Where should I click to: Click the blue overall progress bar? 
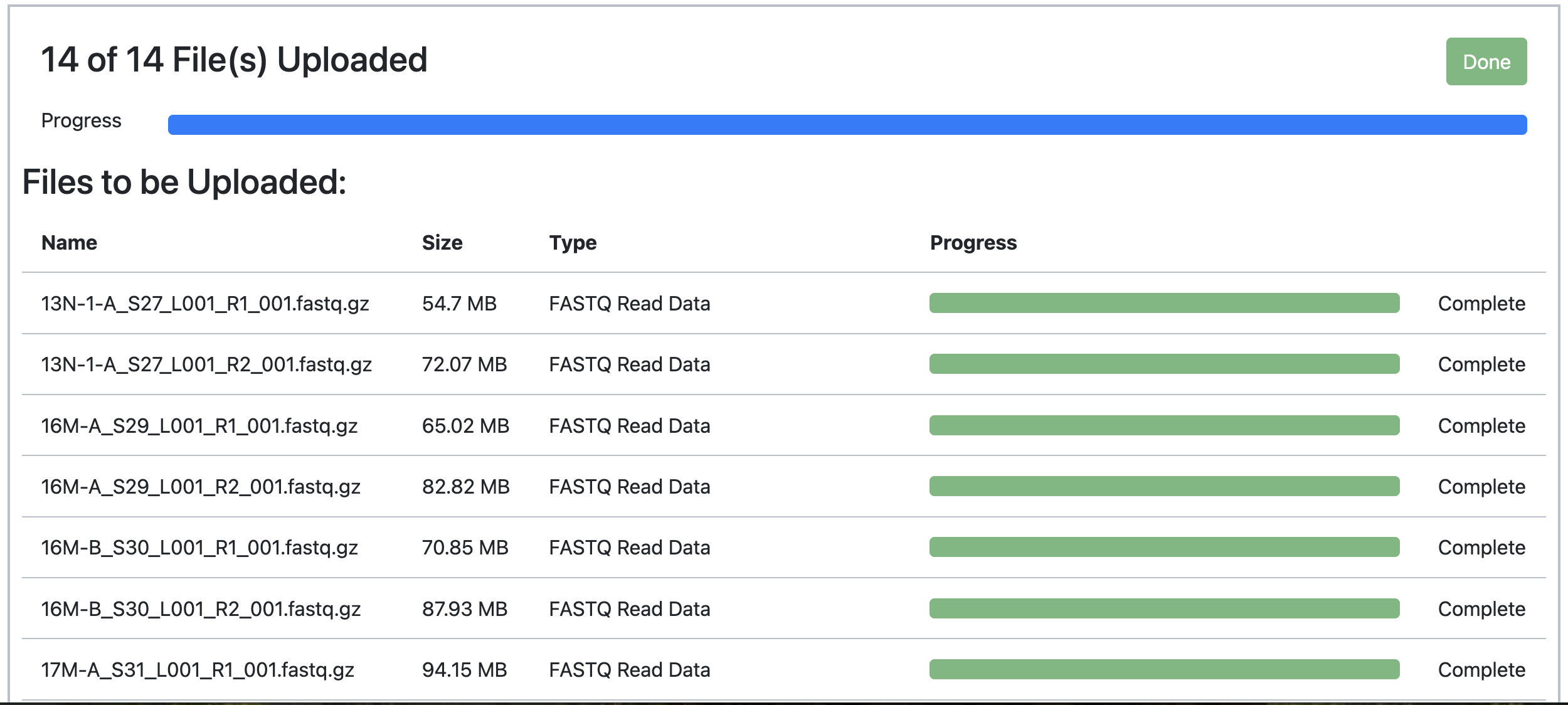(847, 125)
